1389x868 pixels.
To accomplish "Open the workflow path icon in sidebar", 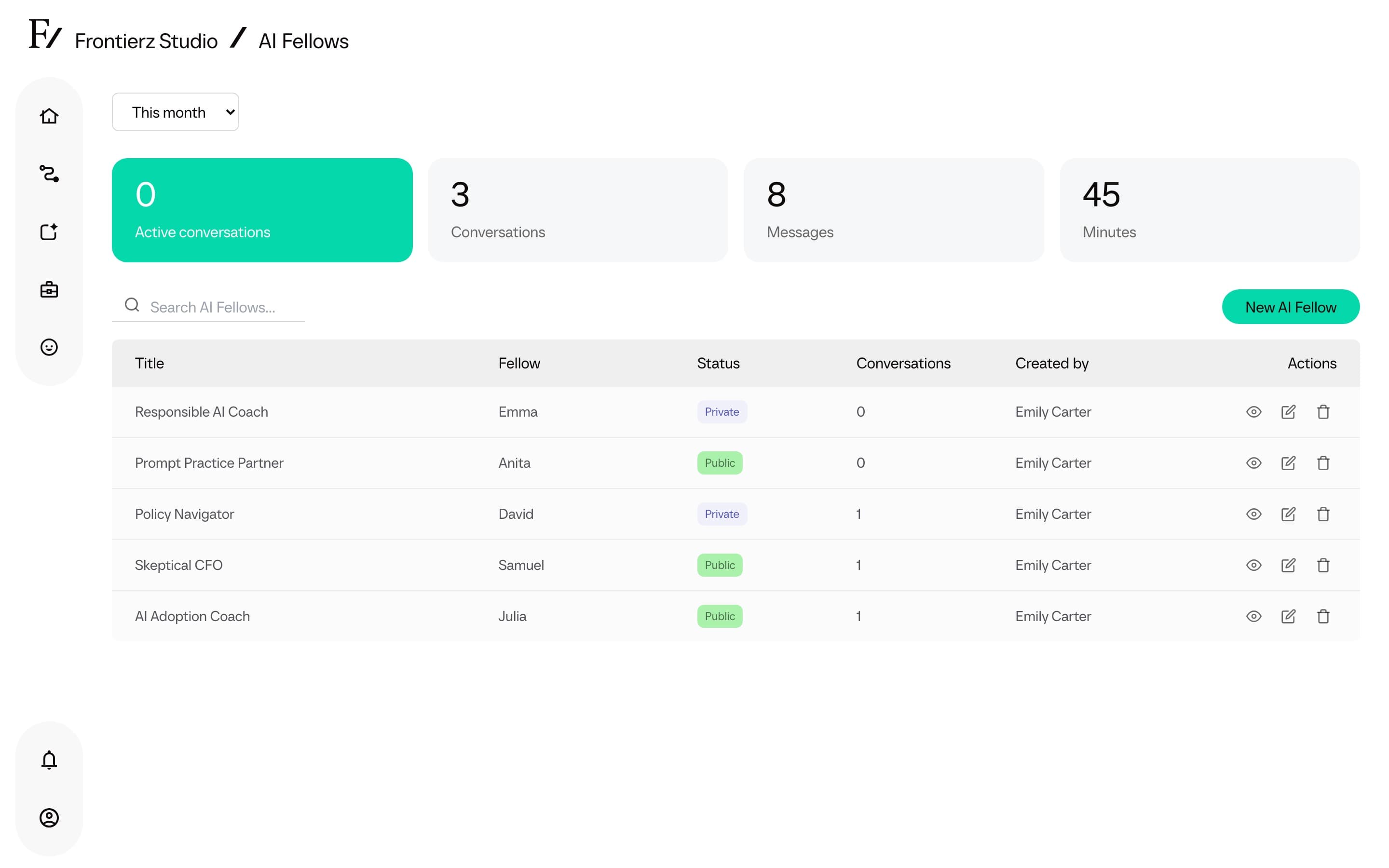I will 49,174.
